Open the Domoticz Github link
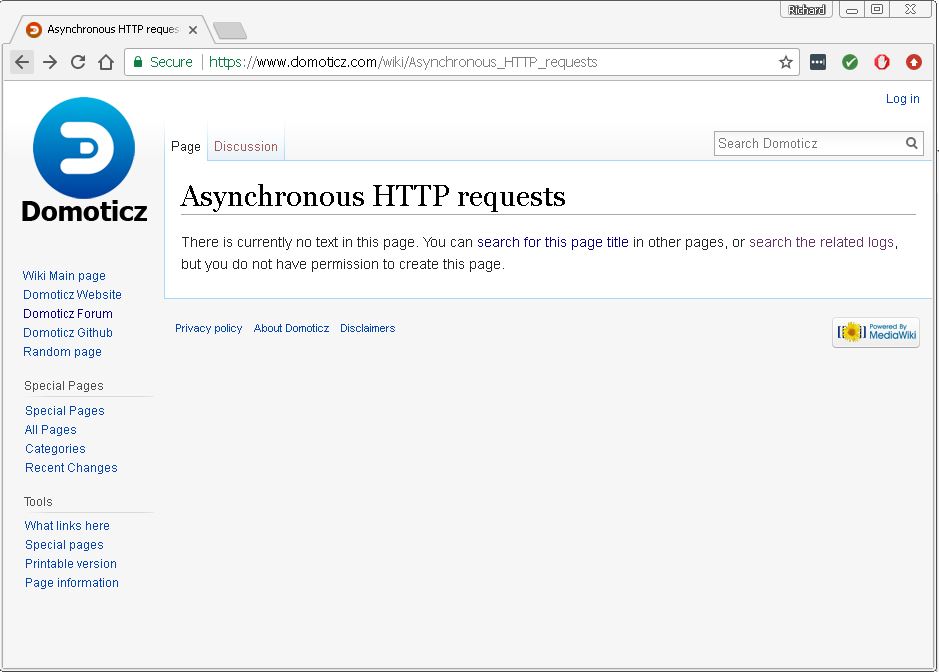The width and height of the screenshot is (939, 672). pyautogui.click(x=68, y=333)
